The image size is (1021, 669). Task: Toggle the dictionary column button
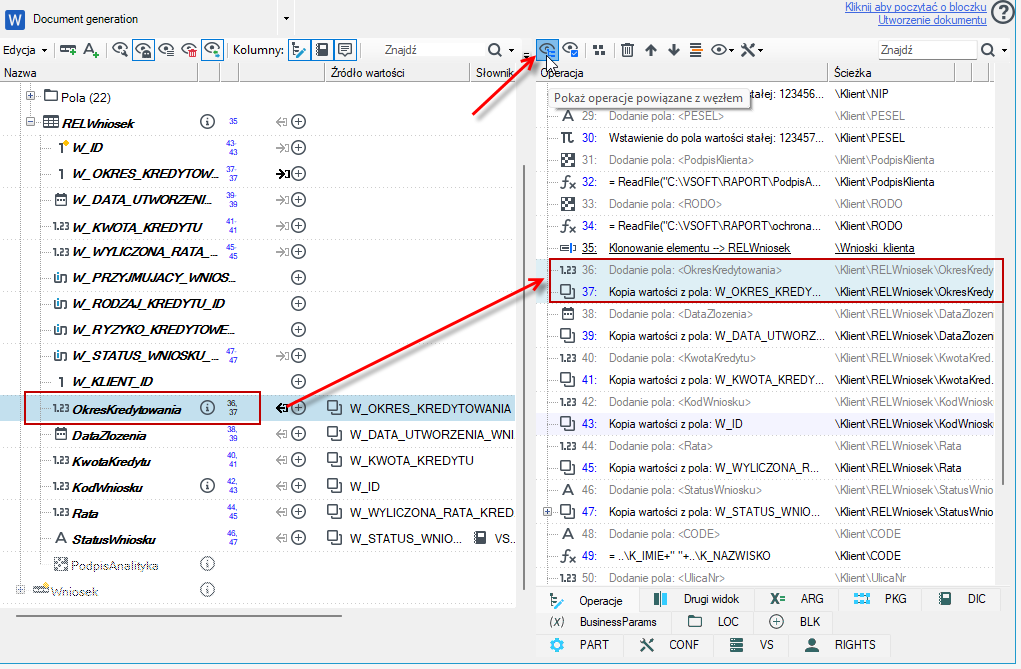click(x=322, y=50)
